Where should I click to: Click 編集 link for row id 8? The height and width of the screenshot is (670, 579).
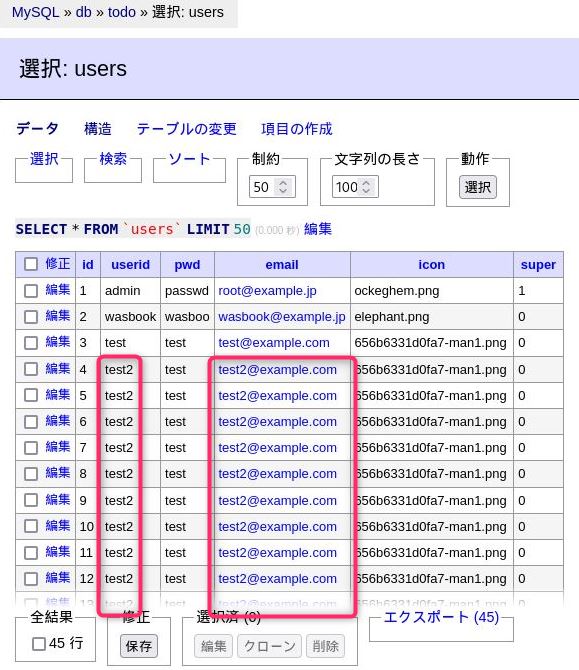[x=58, y=473]
